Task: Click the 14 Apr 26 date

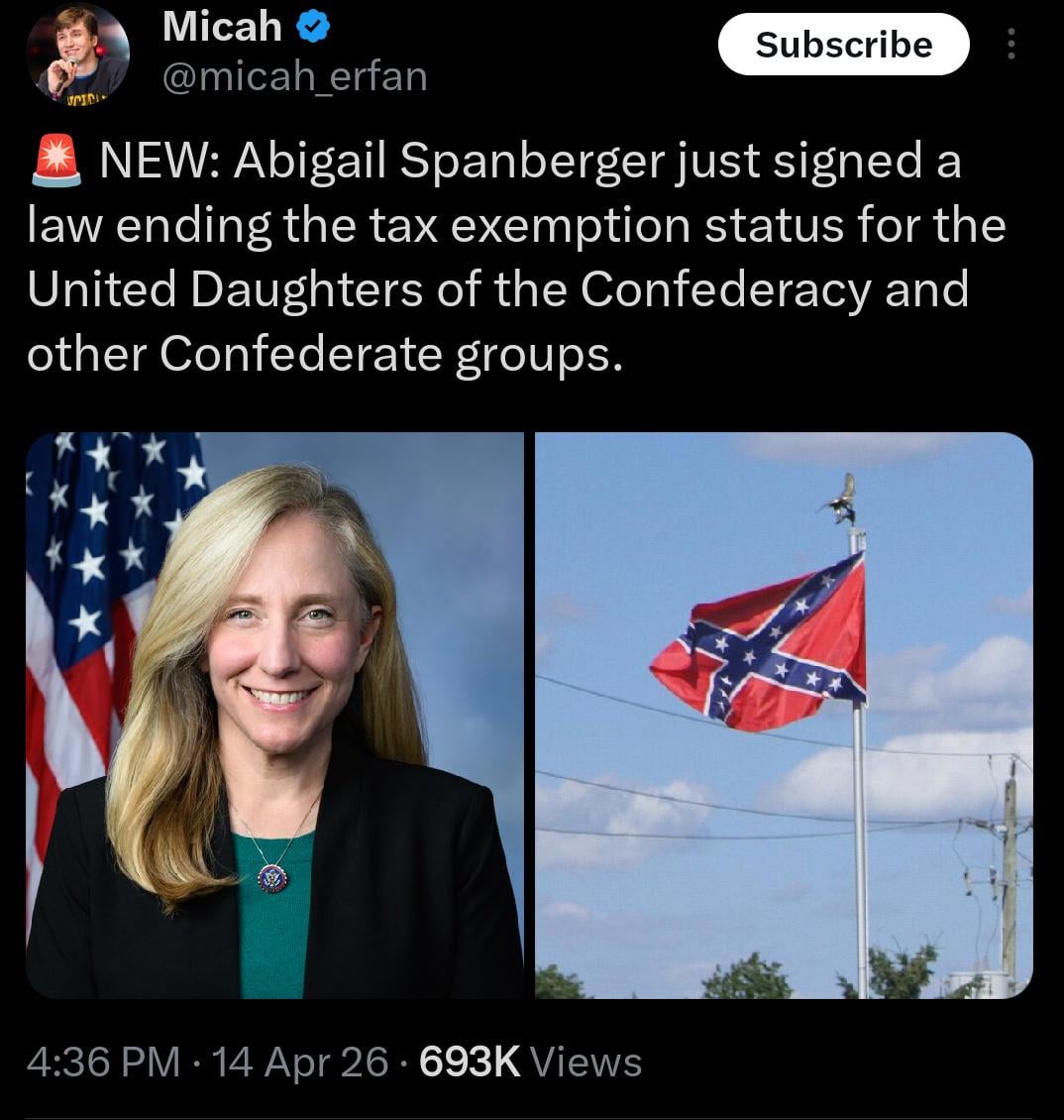Action: (300, 1062)
